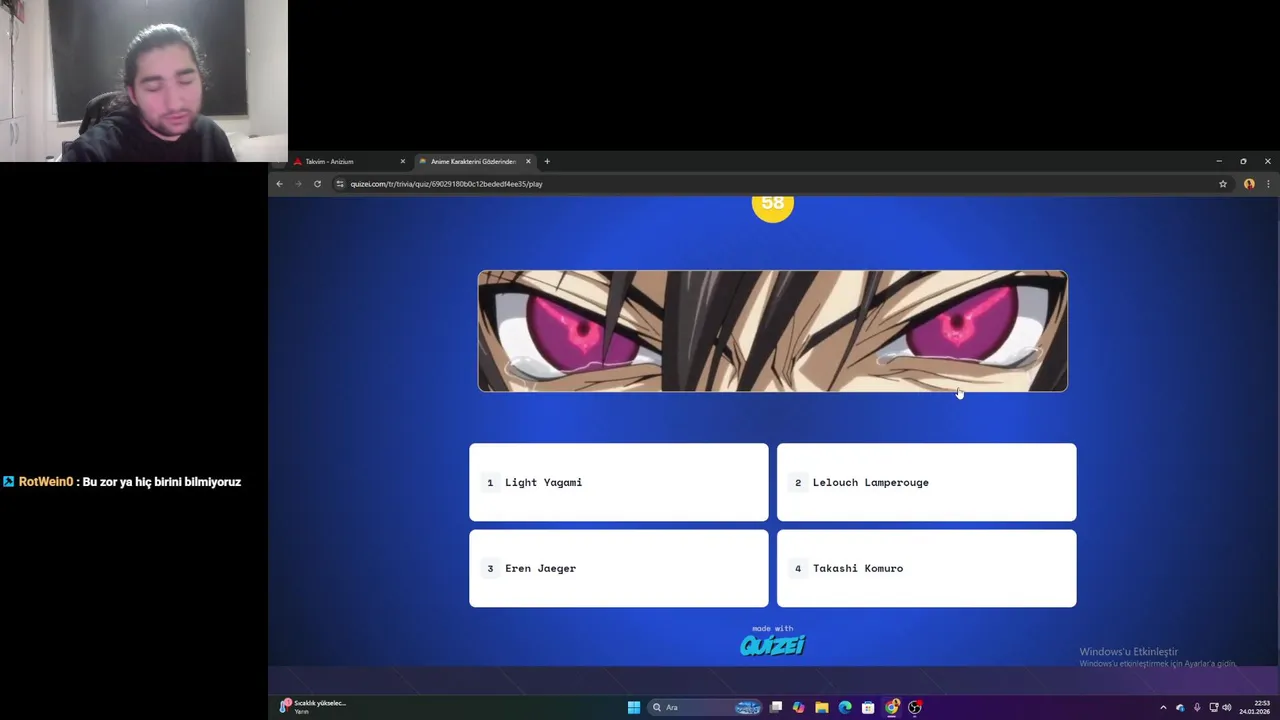Go forward in browser history
The image size is (1280, 720).
point(298,184)
